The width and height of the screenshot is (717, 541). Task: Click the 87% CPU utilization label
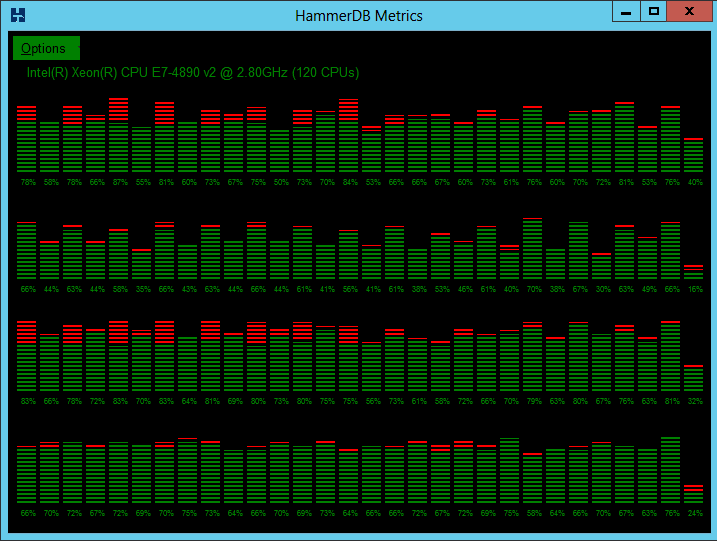point(120,182)
